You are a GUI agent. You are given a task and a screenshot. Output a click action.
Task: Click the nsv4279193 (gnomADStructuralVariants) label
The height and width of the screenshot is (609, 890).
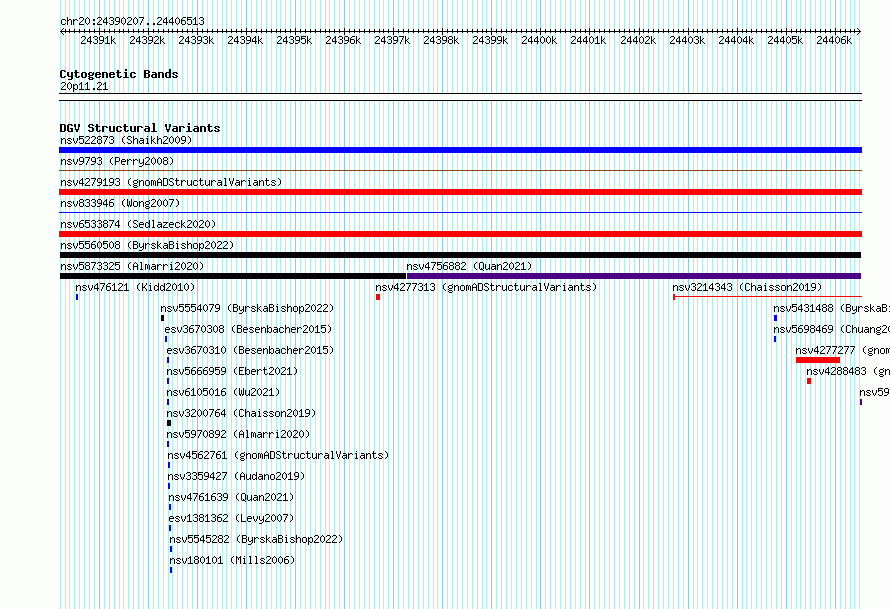click(x=171, y=182)
